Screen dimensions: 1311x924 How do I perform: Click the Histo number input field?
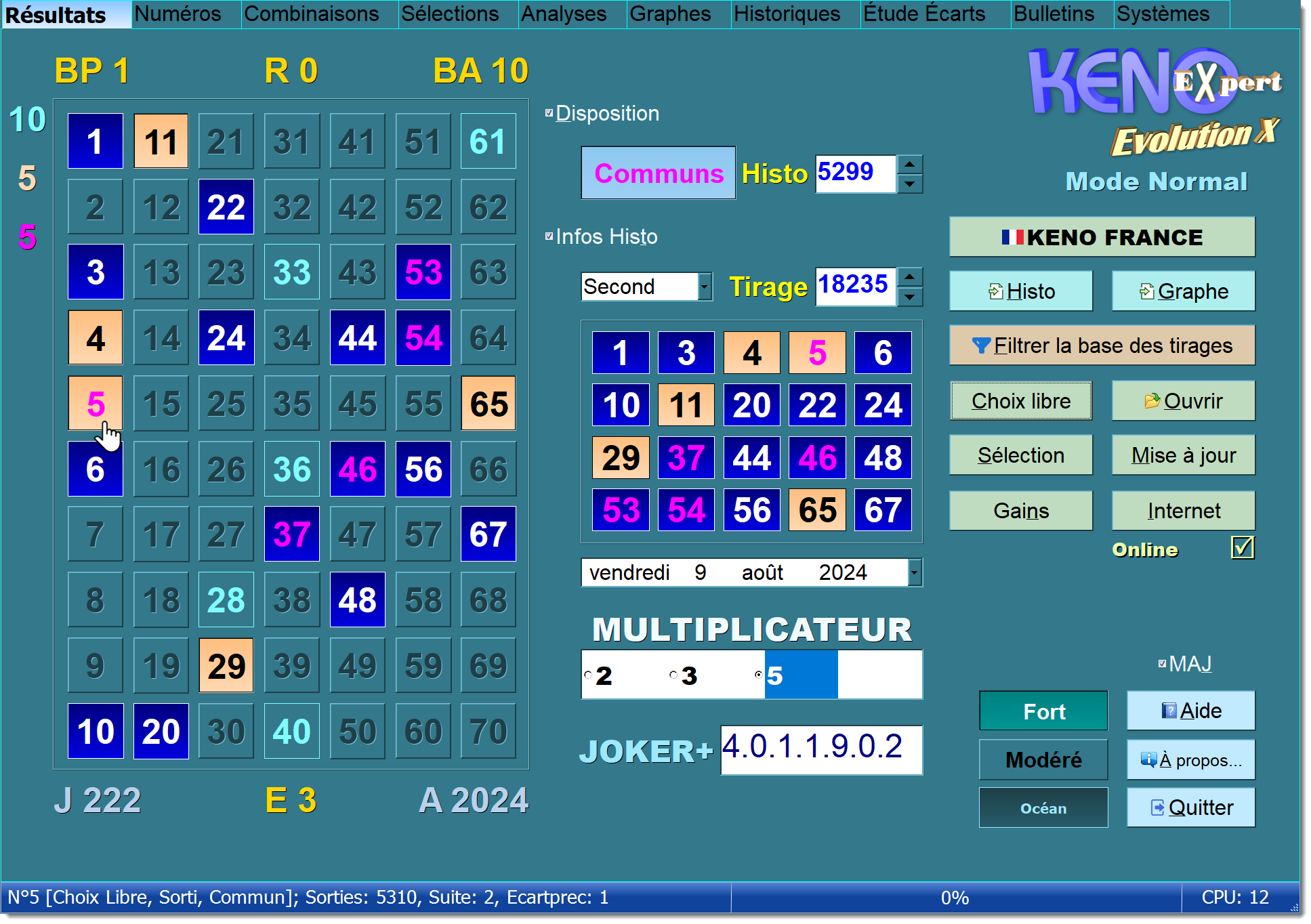point(856,173)
